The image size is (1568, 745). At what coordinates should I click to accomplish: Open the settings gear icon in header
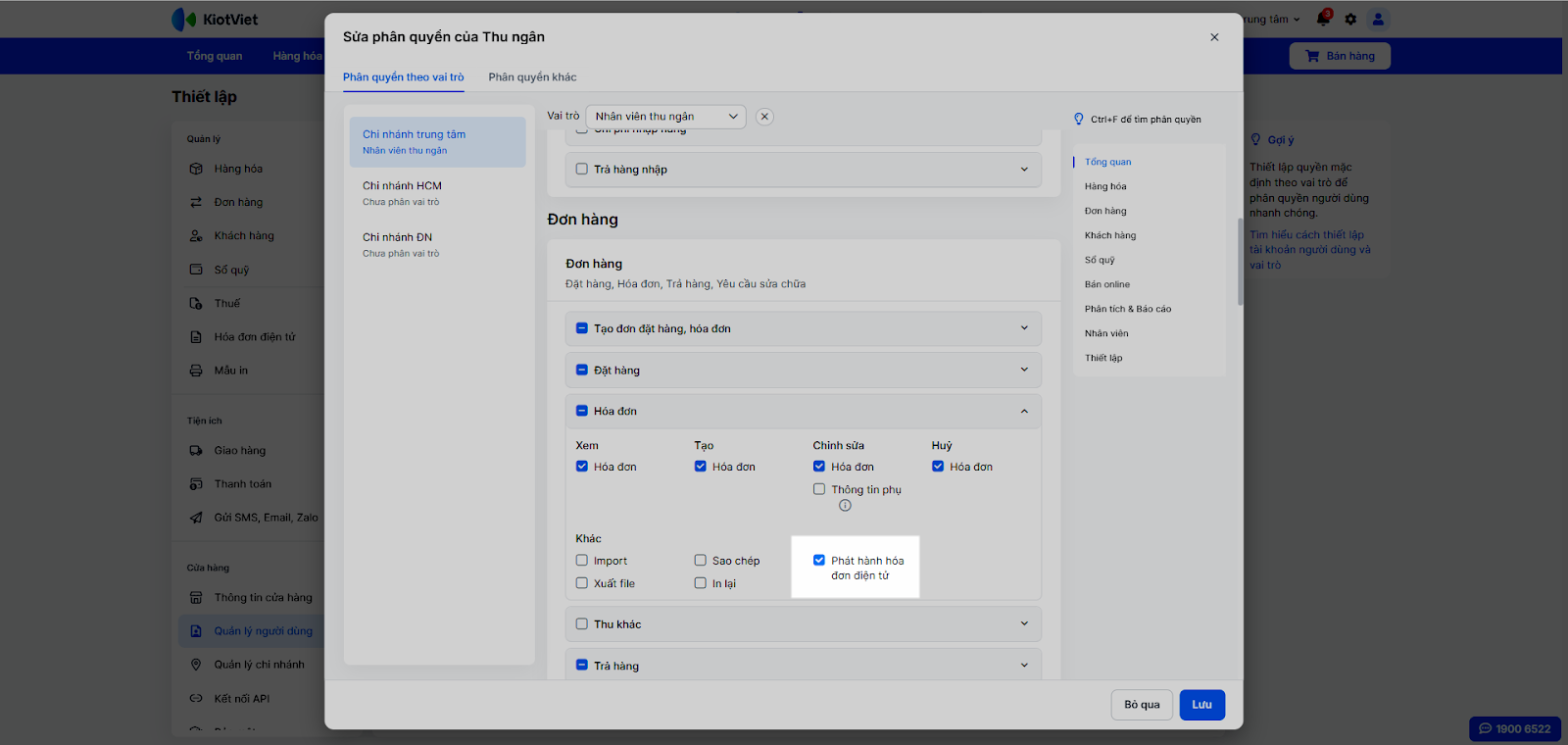(1350, 19)
